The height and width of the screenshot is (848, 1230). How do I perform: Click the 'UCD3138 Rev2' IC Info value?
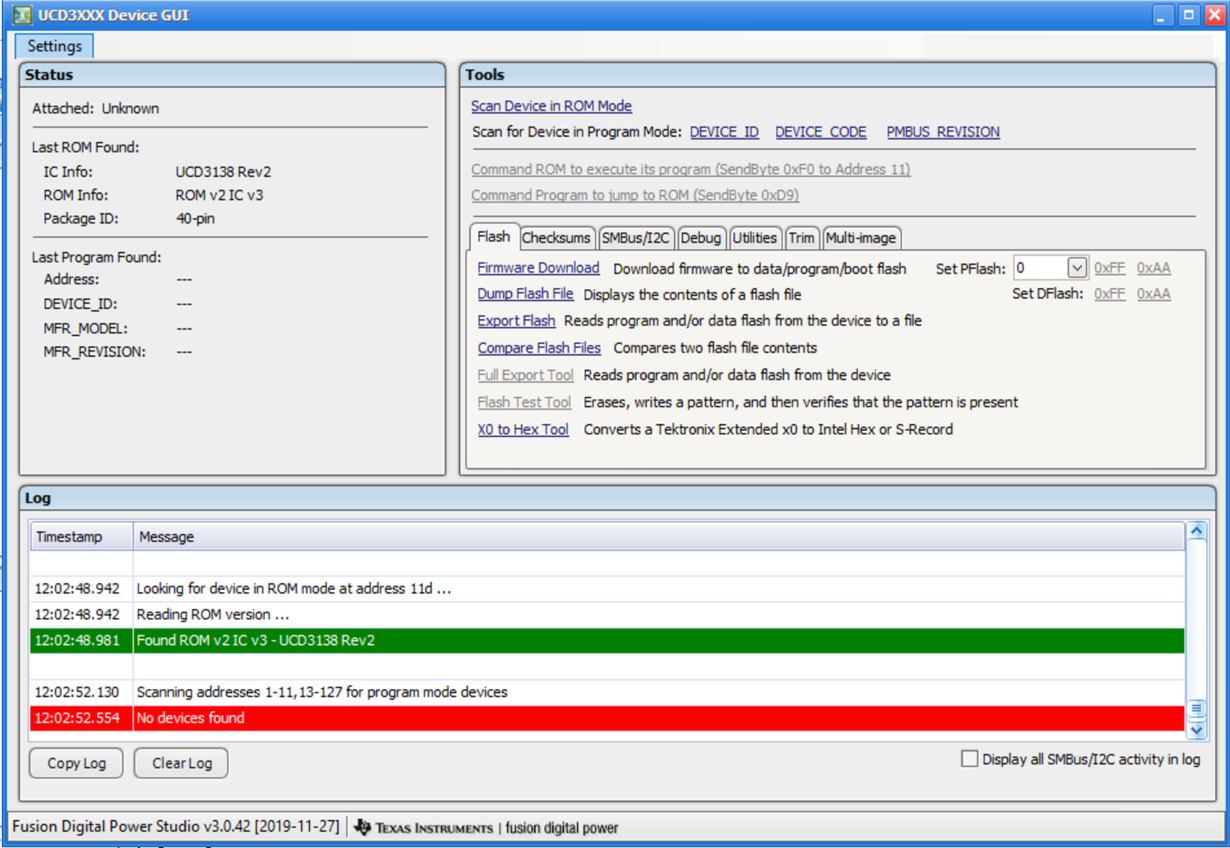(223, 171)
